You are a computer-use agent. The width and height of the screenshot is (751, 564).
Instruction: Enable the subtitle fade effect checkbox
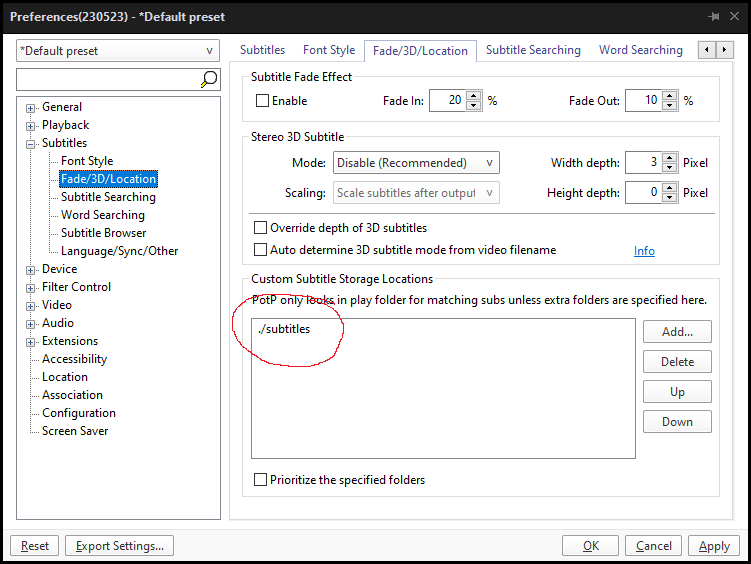[262, 101]
